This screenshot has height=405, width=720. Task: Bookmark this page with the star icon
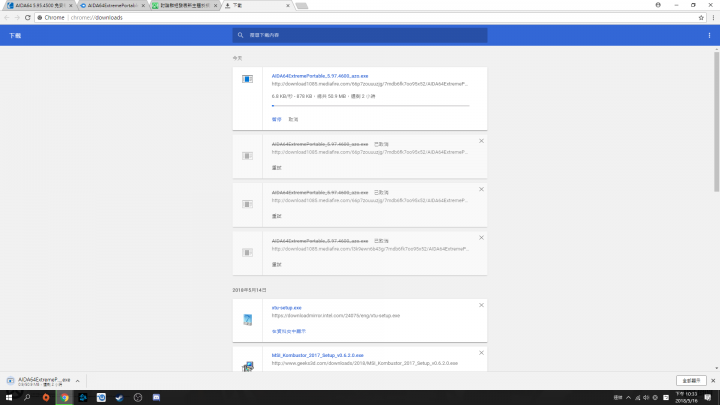(701, 17)
